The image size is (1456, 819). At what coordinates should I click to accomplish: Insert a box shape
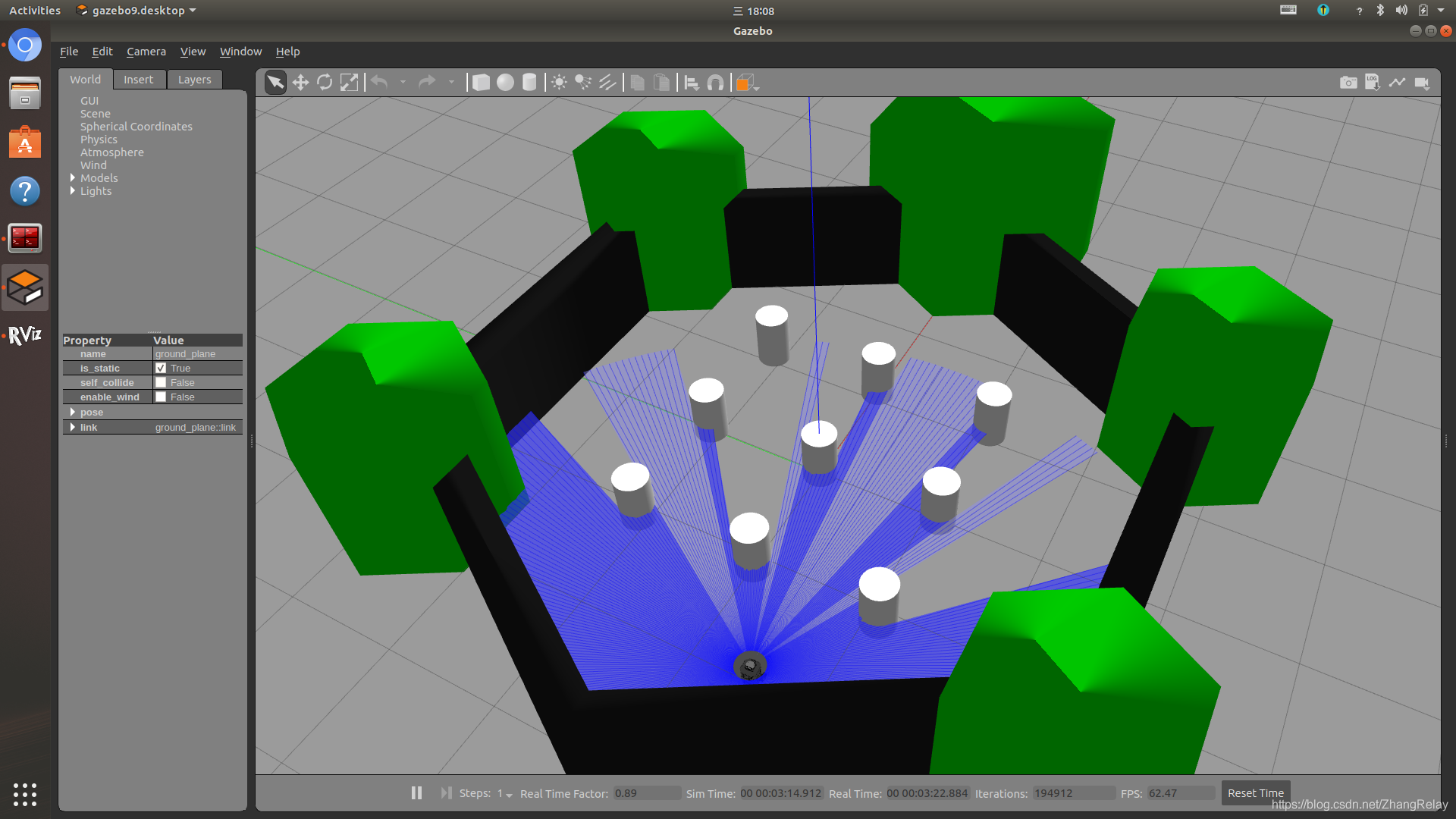click(481, 82)
